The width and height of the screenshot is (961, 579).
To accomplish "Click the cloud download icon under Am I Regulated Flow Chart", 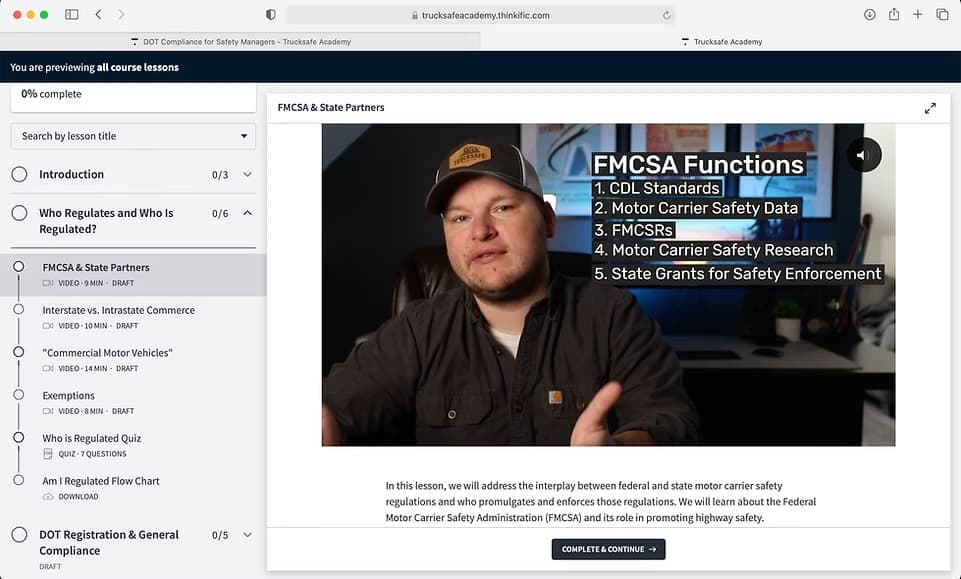I will [48, 496].
